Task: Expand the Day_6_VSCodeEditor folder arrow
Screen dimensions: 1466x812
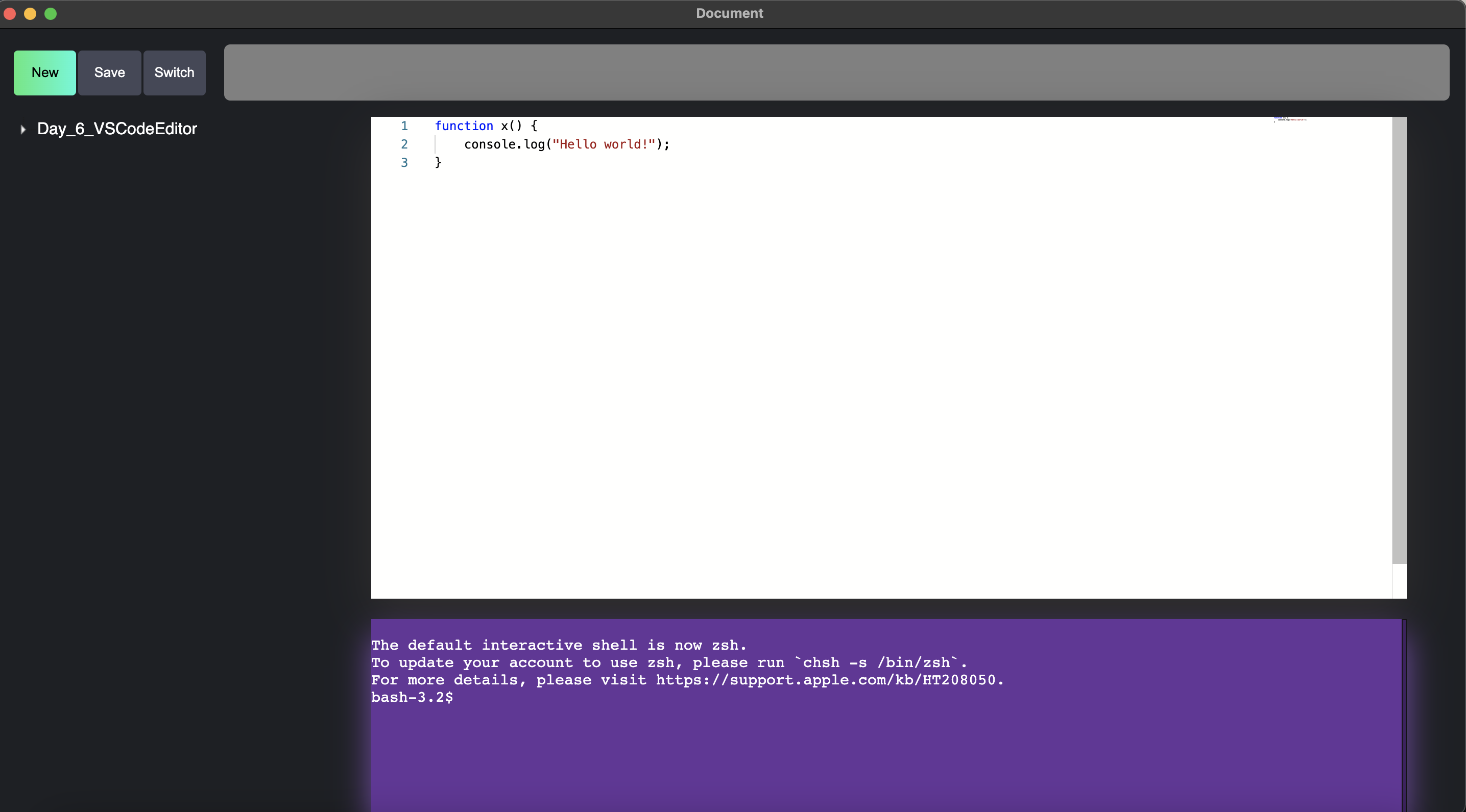Action: coord(23,130)
